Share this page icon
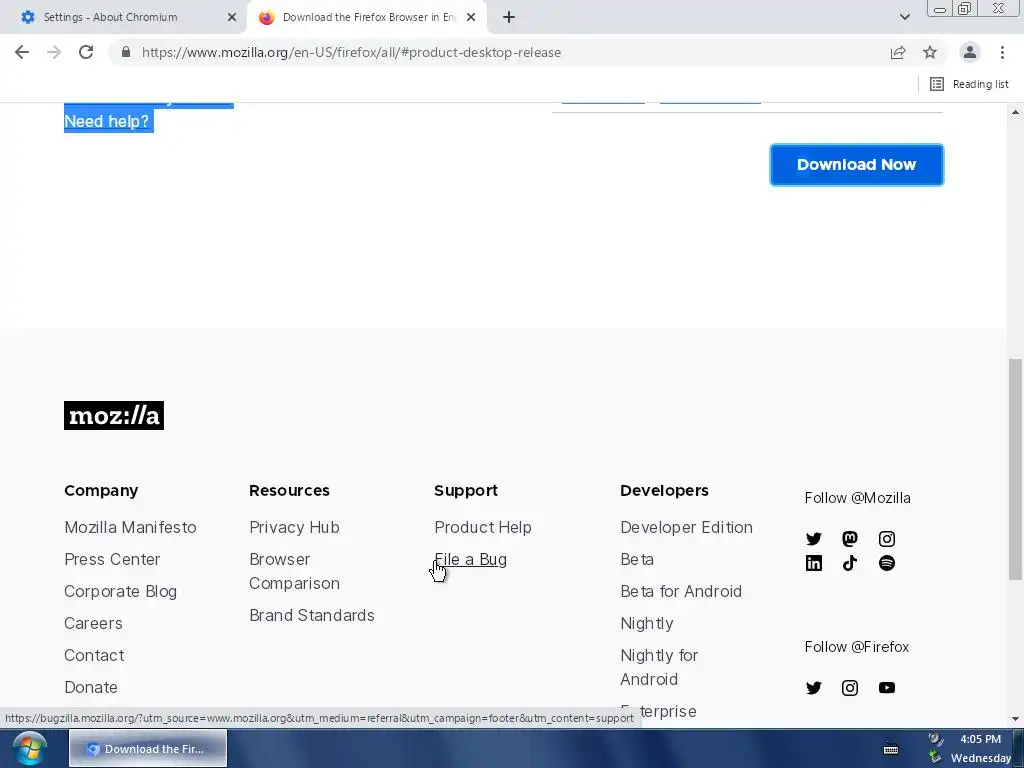Viewport: 1024px width, 768px height. pyautogui.click(x=898, y=52)
